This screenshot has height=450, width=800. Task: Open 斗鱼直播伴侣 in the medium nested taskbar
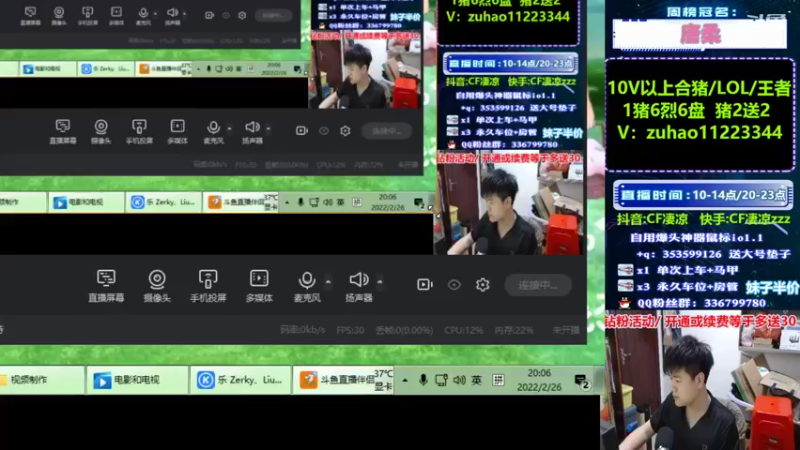241,203
